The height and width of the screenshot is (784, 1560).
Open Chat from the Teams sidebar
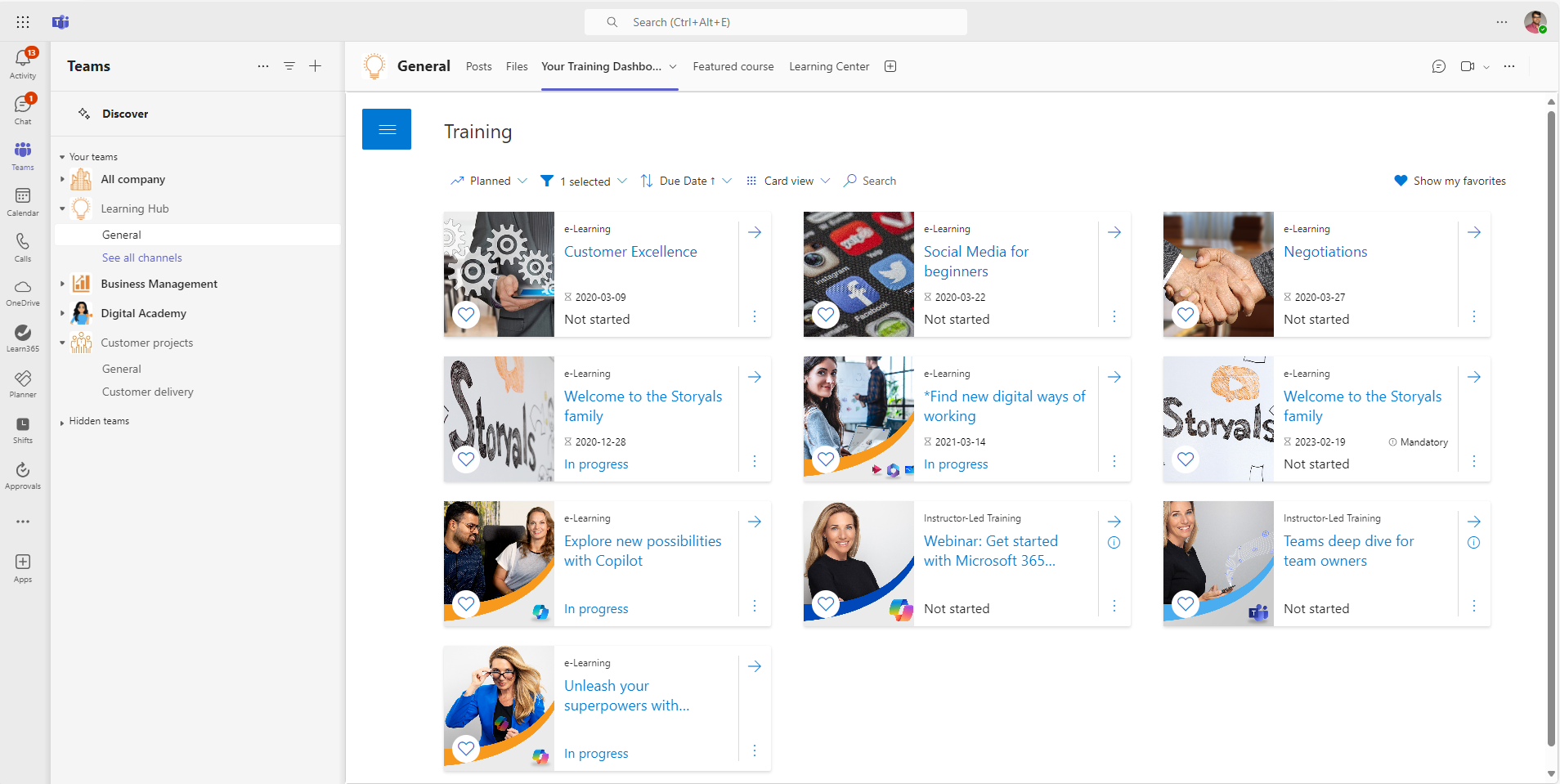[22, 105]
